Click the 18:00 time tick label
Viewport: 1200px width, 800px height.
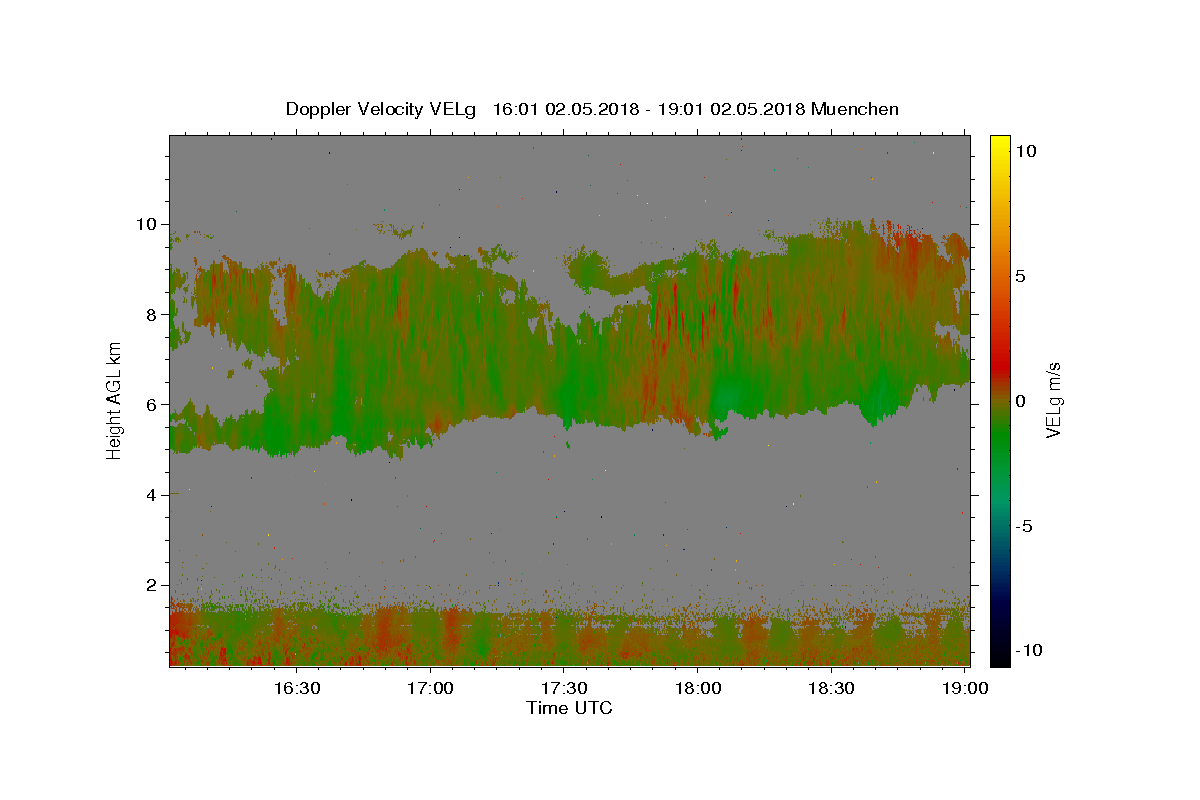tap(697, 688)
